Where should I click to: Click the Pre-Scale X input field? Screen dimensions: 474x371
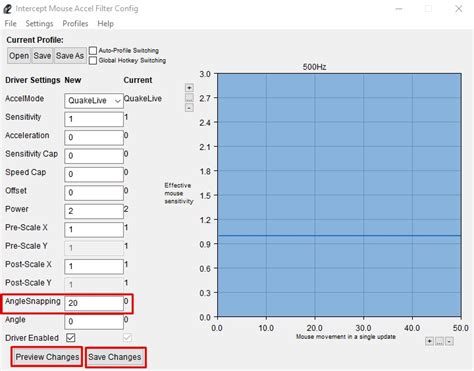tap(94, 229)
